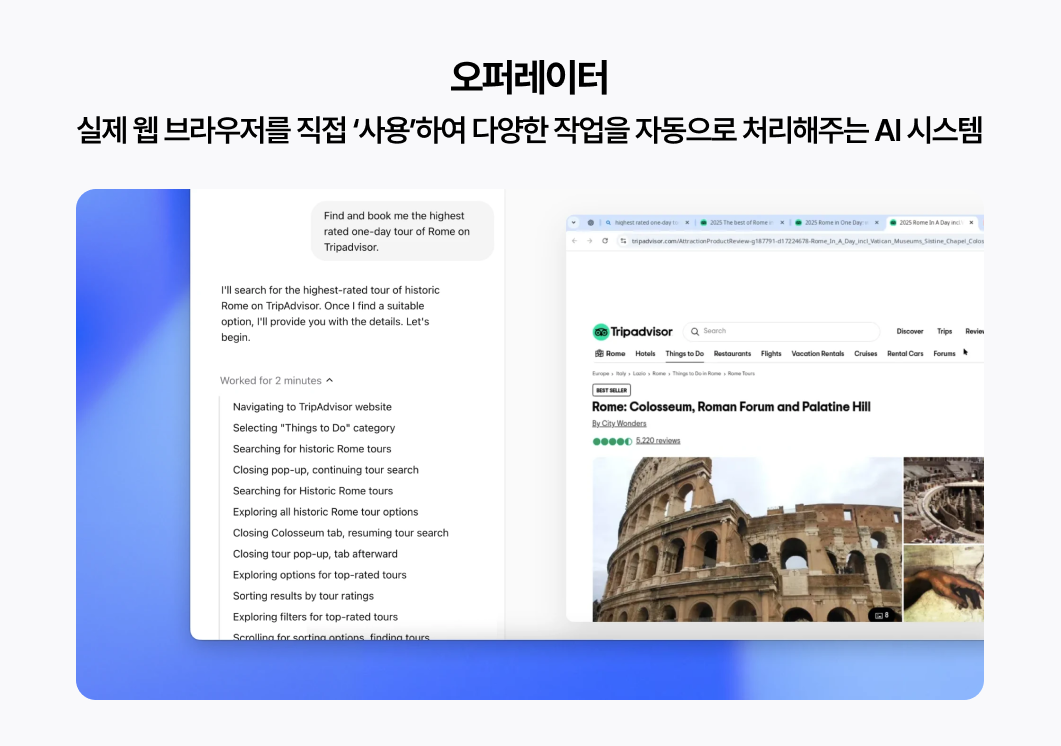Select the Things to Do nav item
The width and height of the screenshot is (1061, 746).
point(684,353)
